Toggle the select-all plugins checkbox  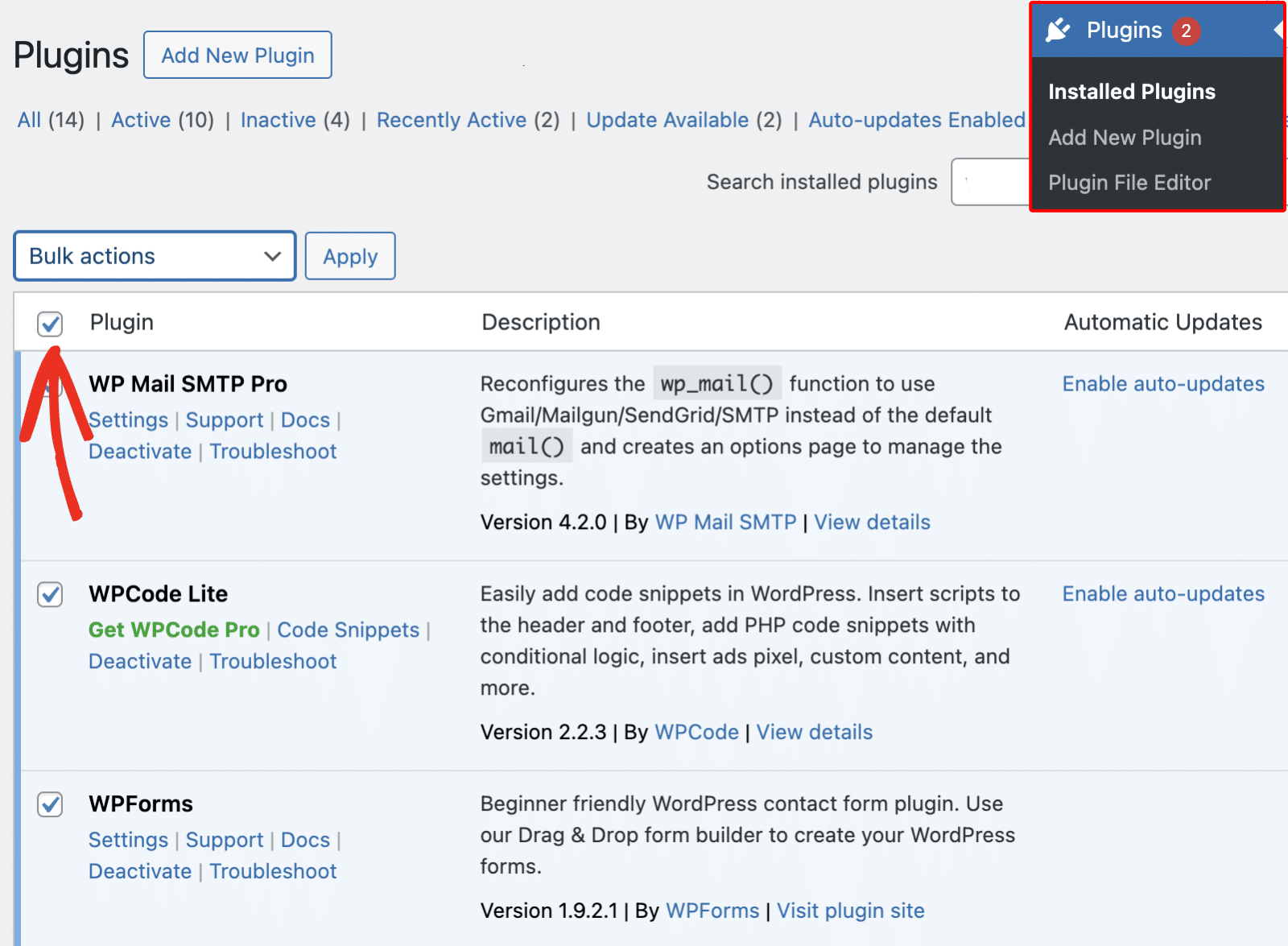tap(50, 324)
